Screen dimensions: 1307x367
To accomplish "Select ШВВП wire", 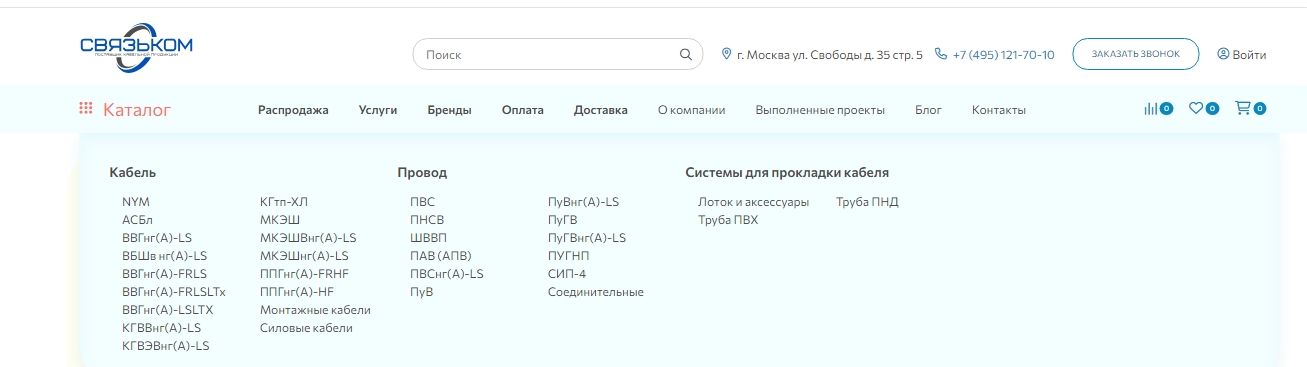I will click(429, 237).
